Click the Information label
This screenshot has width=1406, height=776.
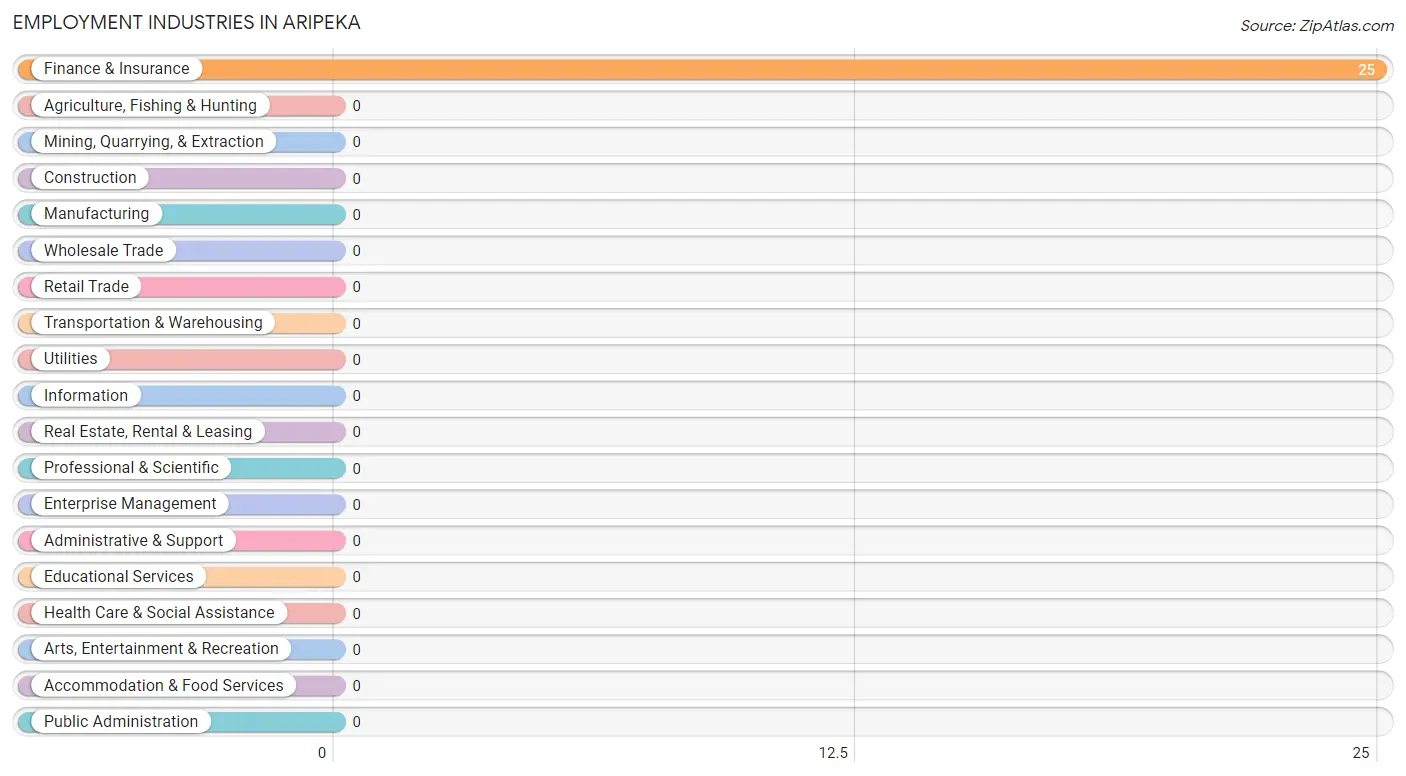point(86,395)
